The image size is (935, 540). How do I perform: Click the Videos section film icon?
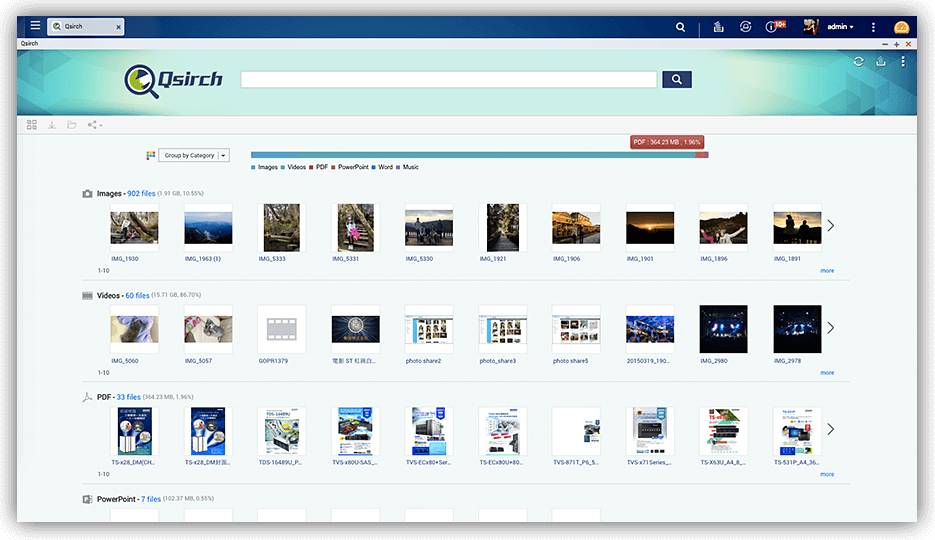87,296
